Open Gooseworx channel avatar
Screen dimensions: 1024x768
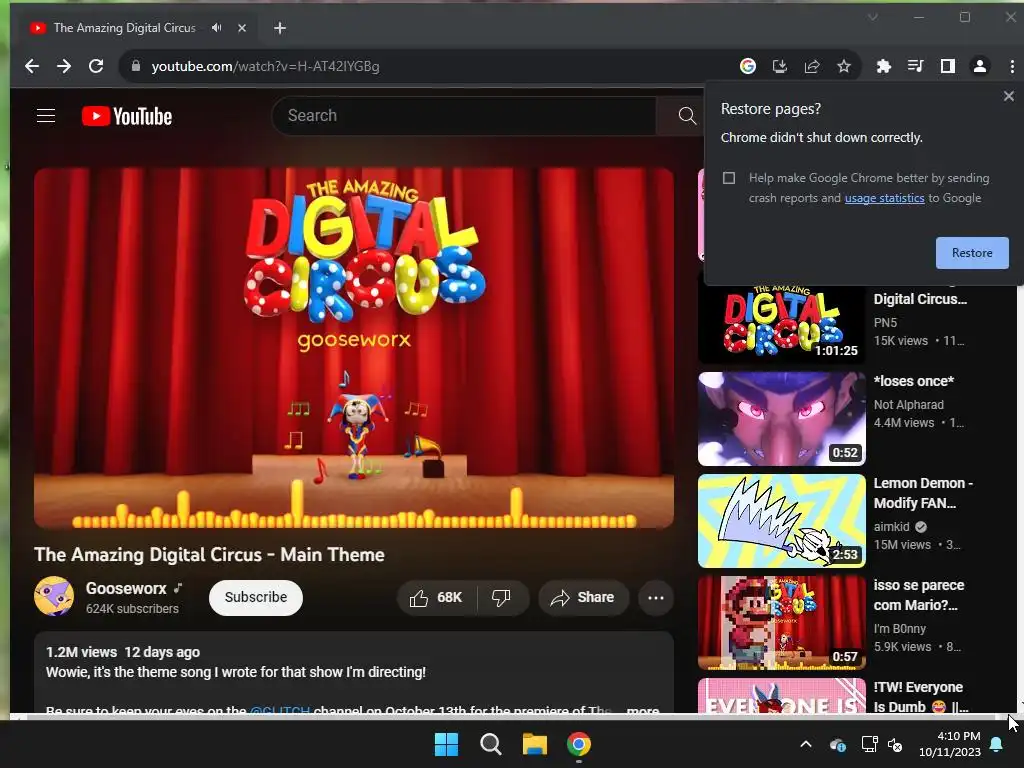click(54, 596)
